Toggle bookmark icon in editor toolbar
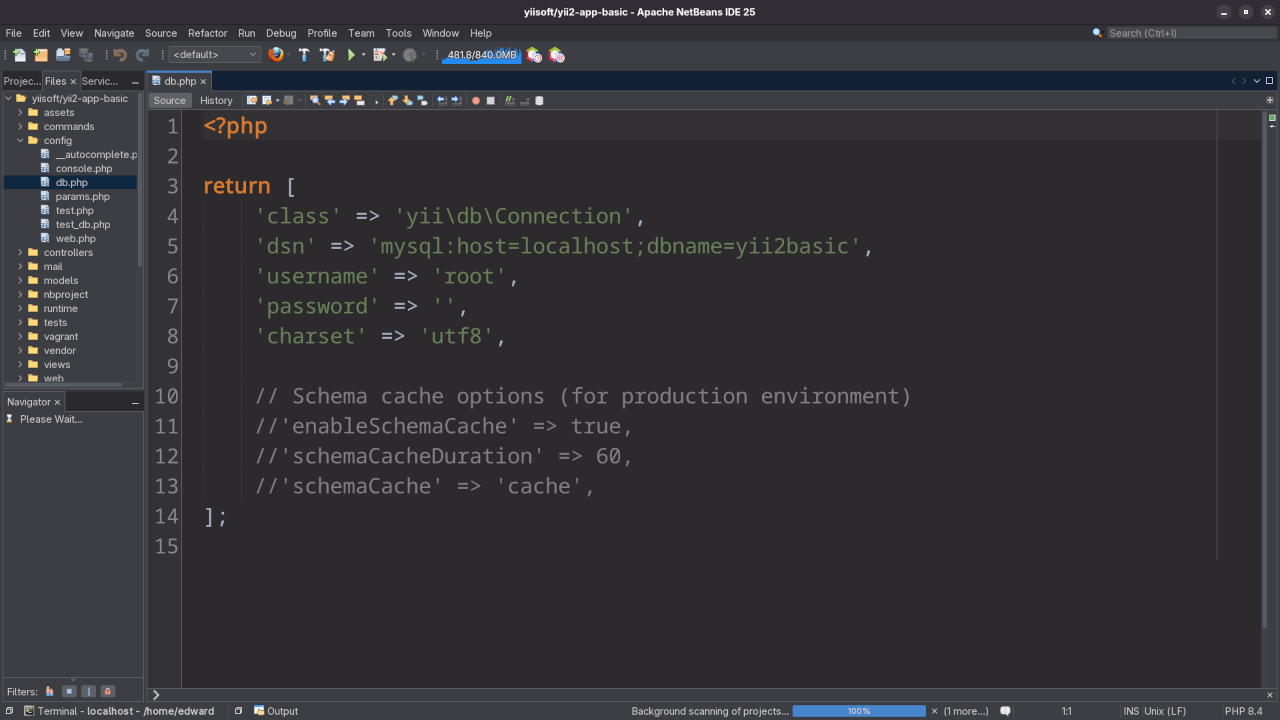Image resolution: width=1280 pixels, height=720 pixels. coord(422,100)
